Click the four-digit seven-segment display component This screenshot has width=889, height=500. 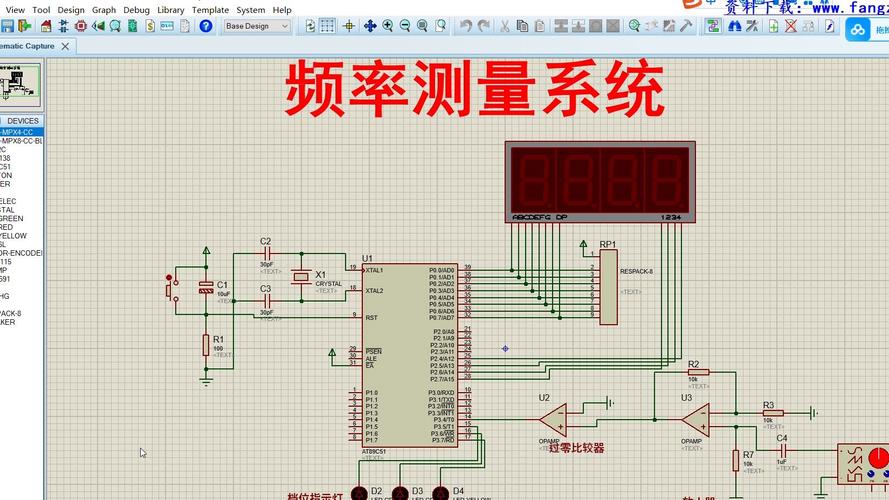[x=600, y=181]
